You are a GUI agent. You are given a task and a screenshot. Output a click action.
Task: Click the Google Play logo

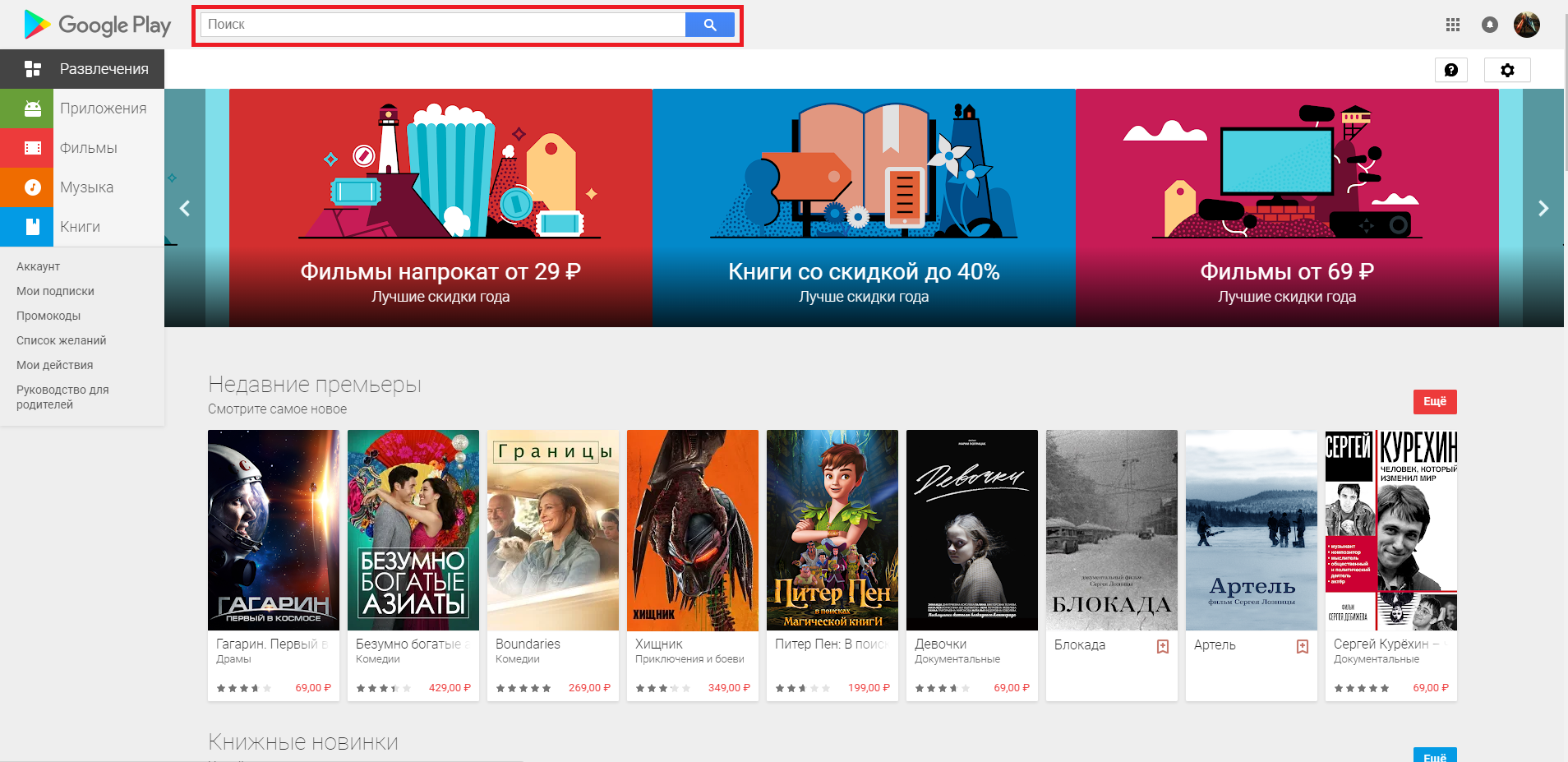tap(98, 25)
